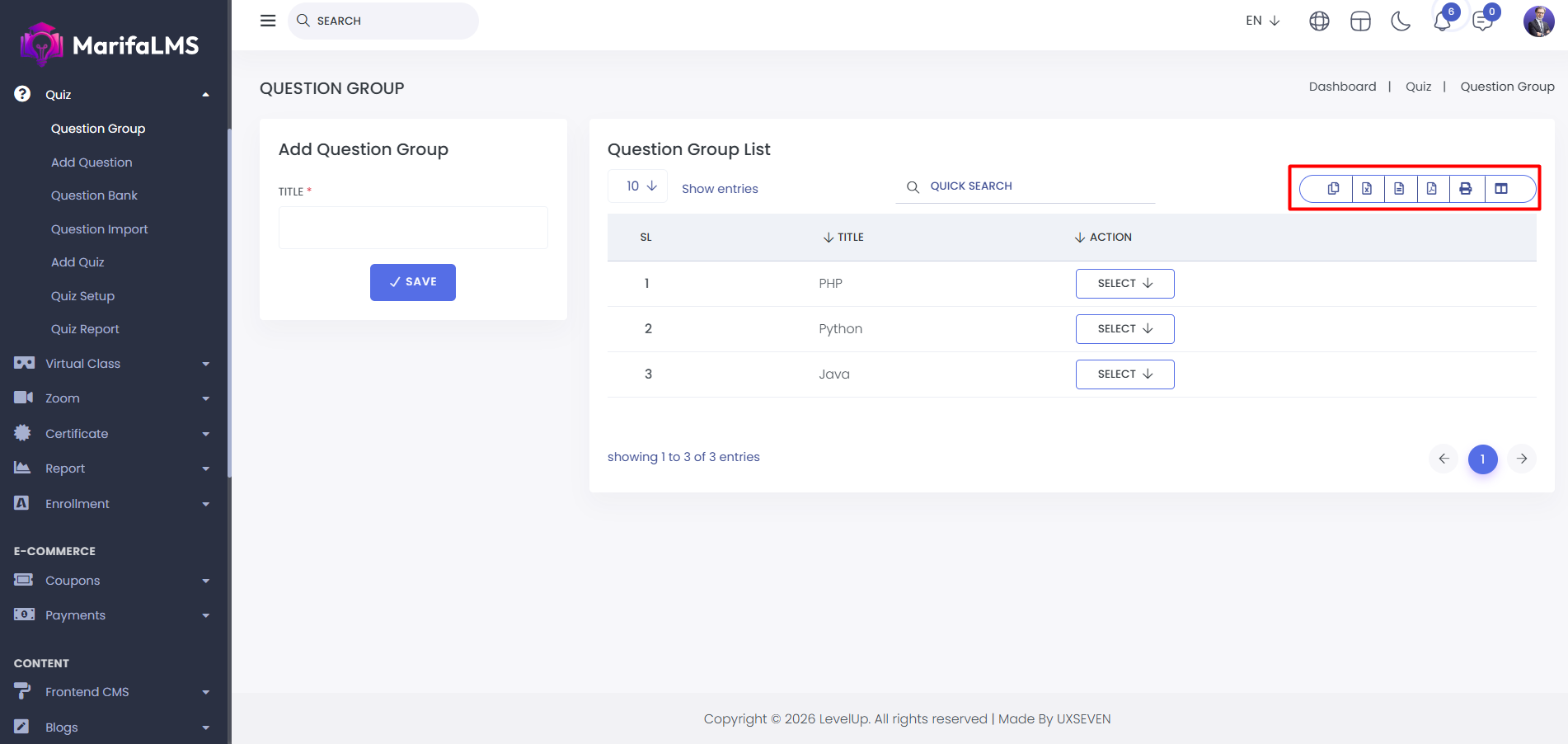
Task: Open the column visibility icon
Action: tap(1501, 189)
